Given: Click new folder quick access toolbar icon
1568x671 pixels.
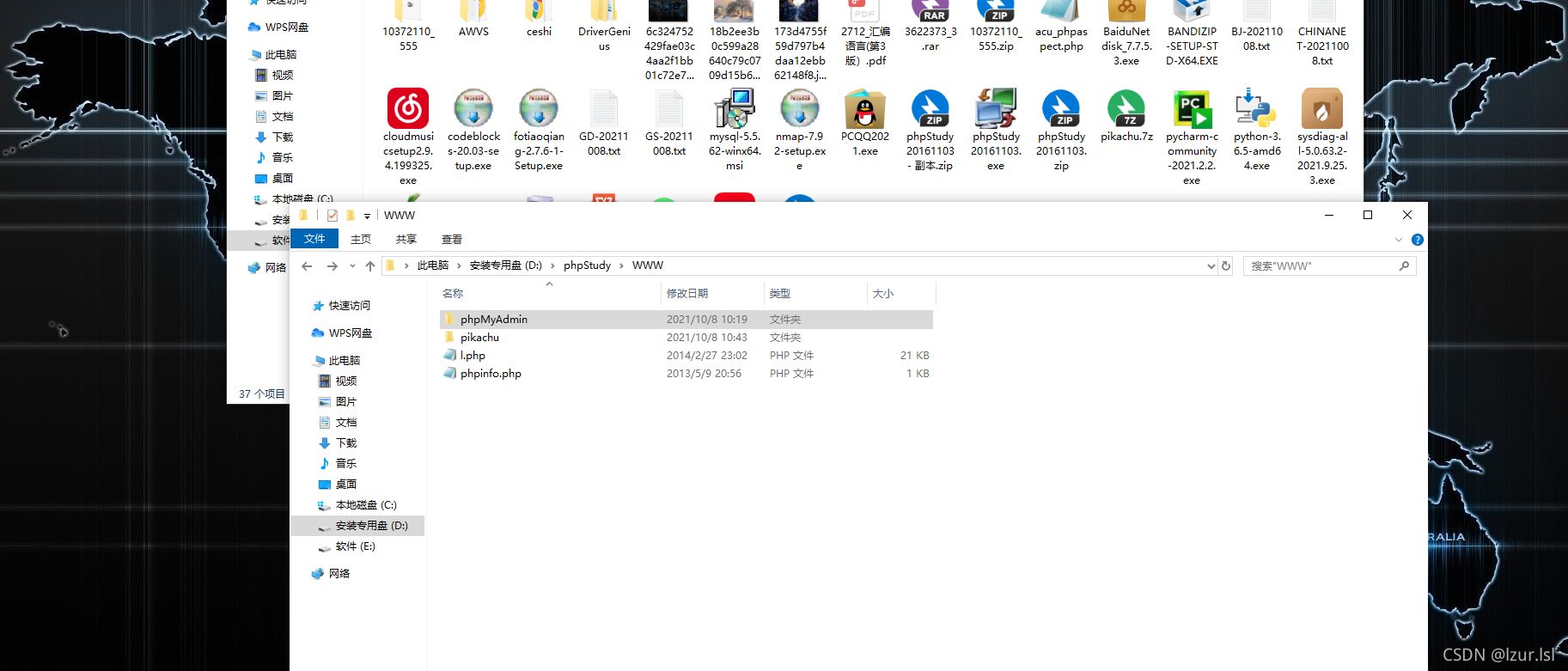Looking at the screenshot, I should (351, 216).
